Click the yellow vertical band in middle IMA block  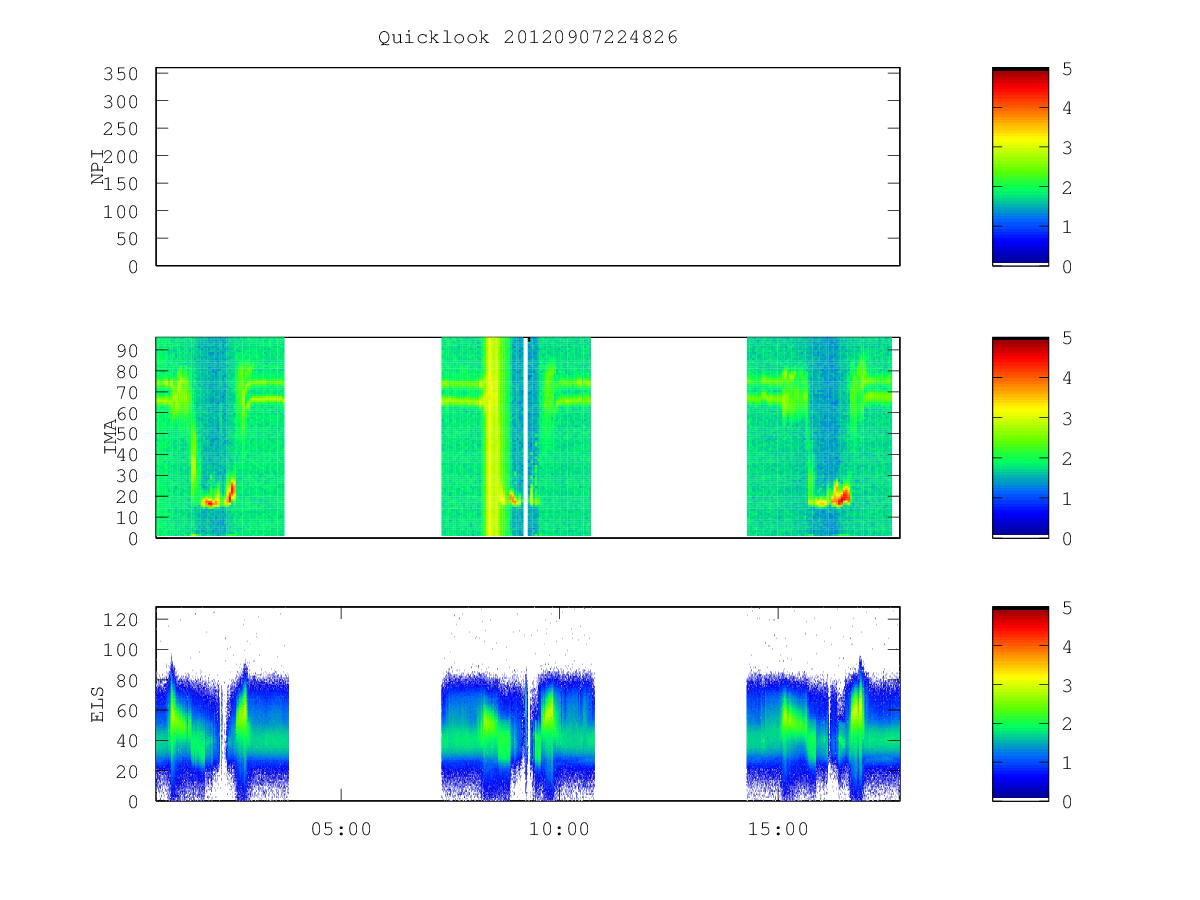(x=492, y=437)
